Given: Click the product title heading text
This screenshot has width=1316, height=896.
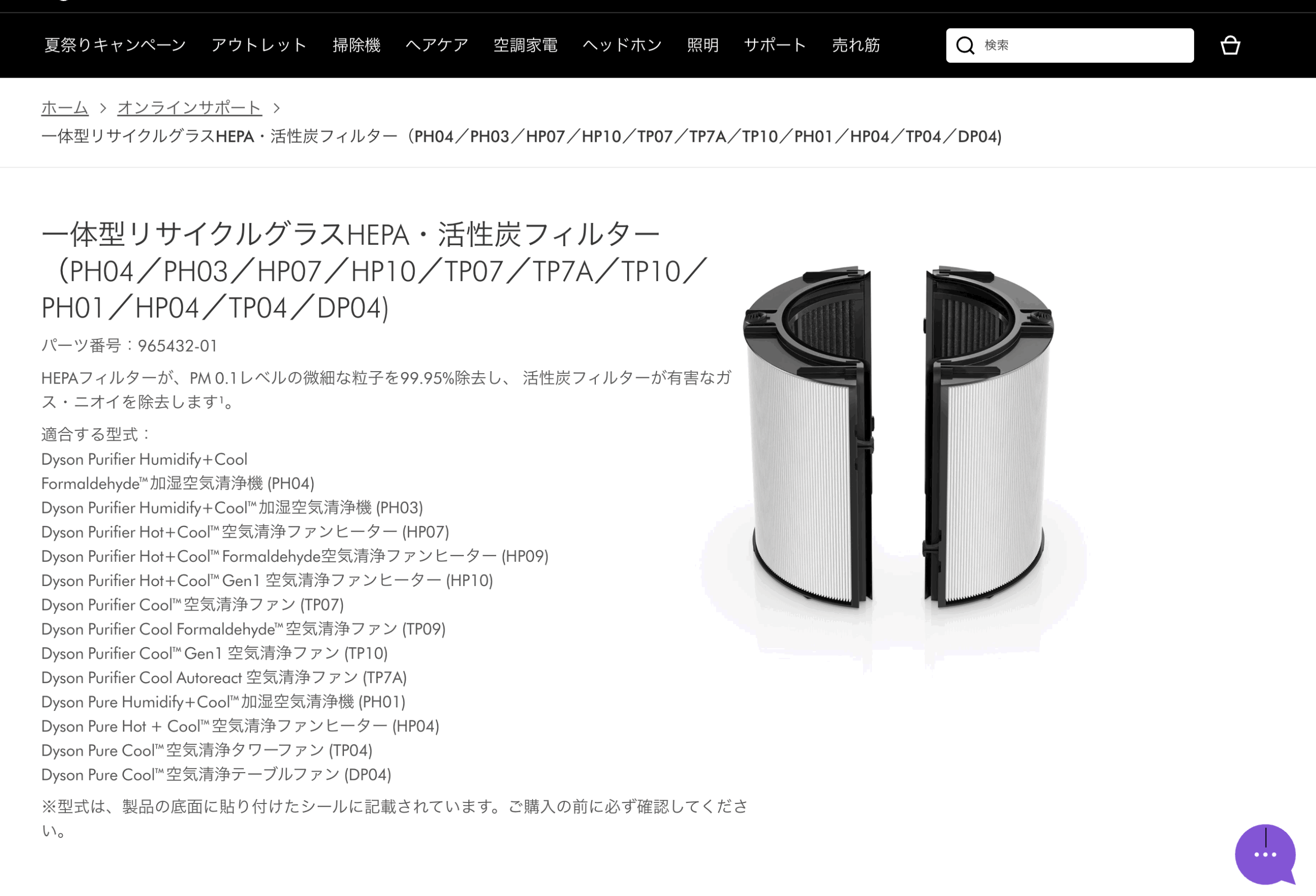Looking at the screenshot, I should (374, 271).
